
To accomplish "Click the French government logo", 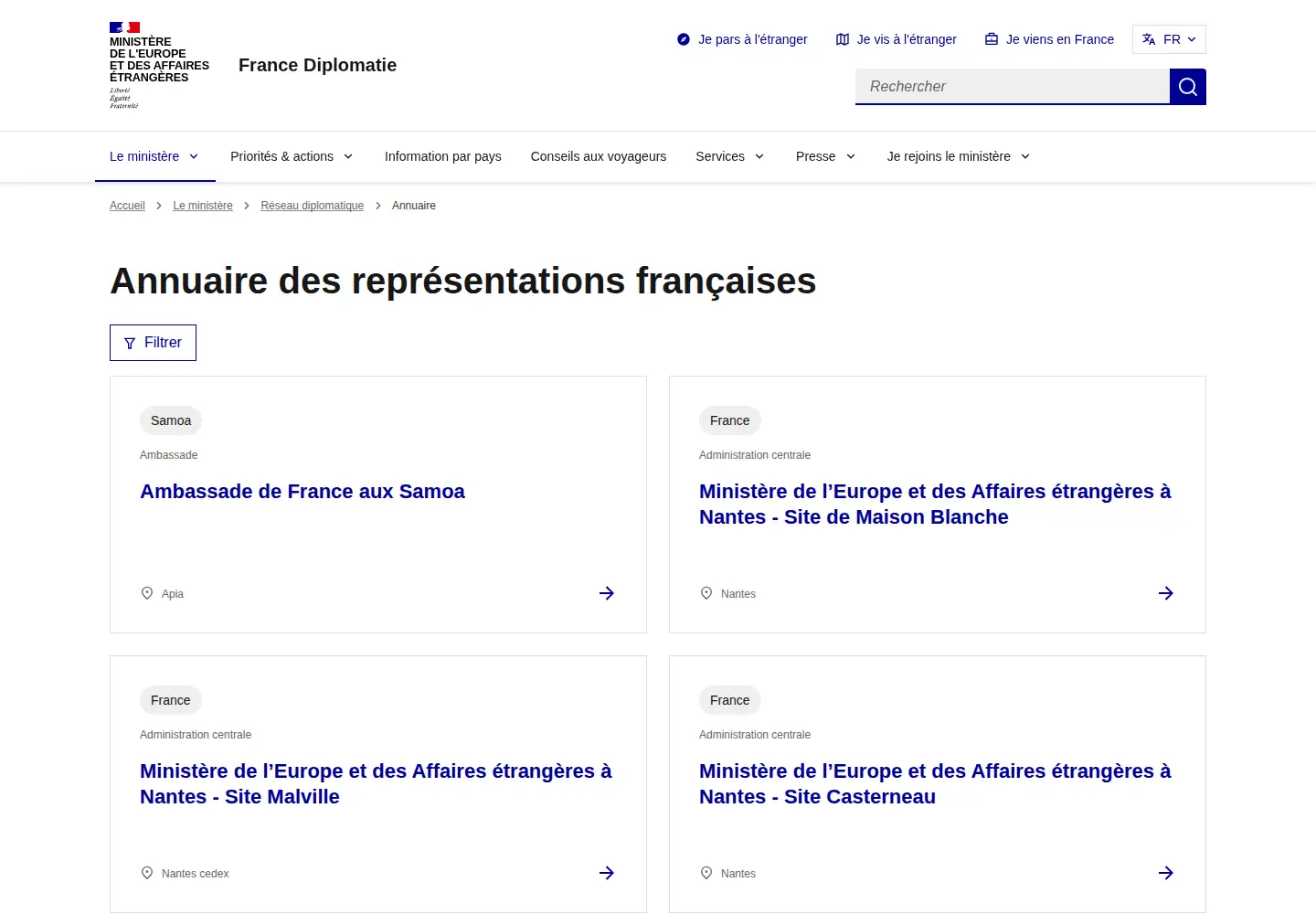I will point(160,65).
